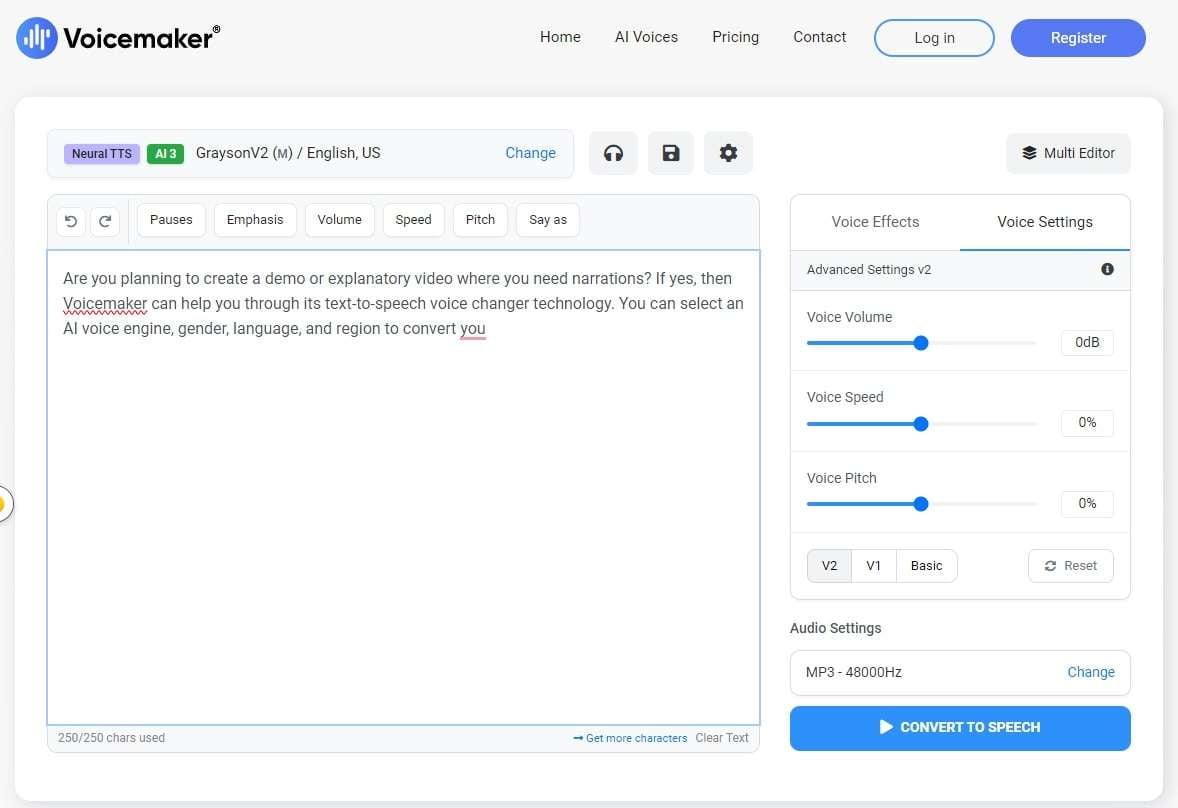Select the Basic settings mode
1178x808 pixels.
tap(926, 566)
